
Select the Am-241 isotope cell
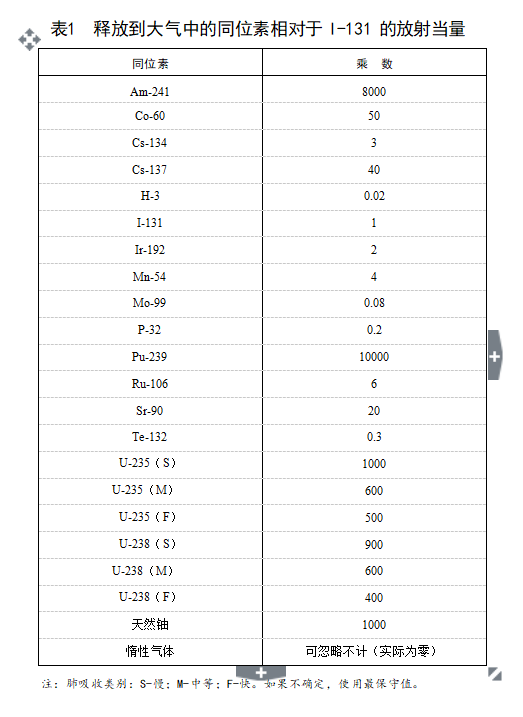pos(150,89)
